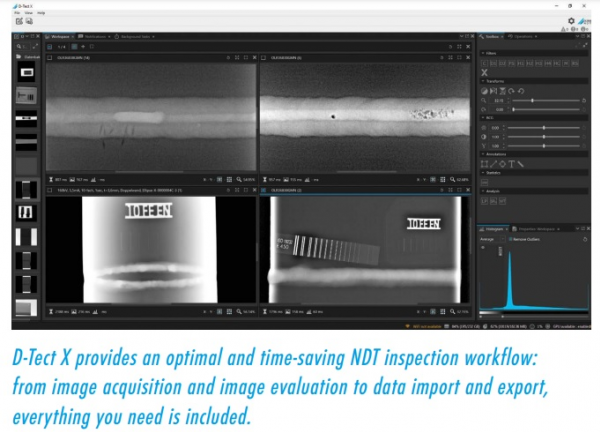Check the top-right viewer selection checkbox
Viewport: 600px width, 432px height.
(x=263, y=58)
